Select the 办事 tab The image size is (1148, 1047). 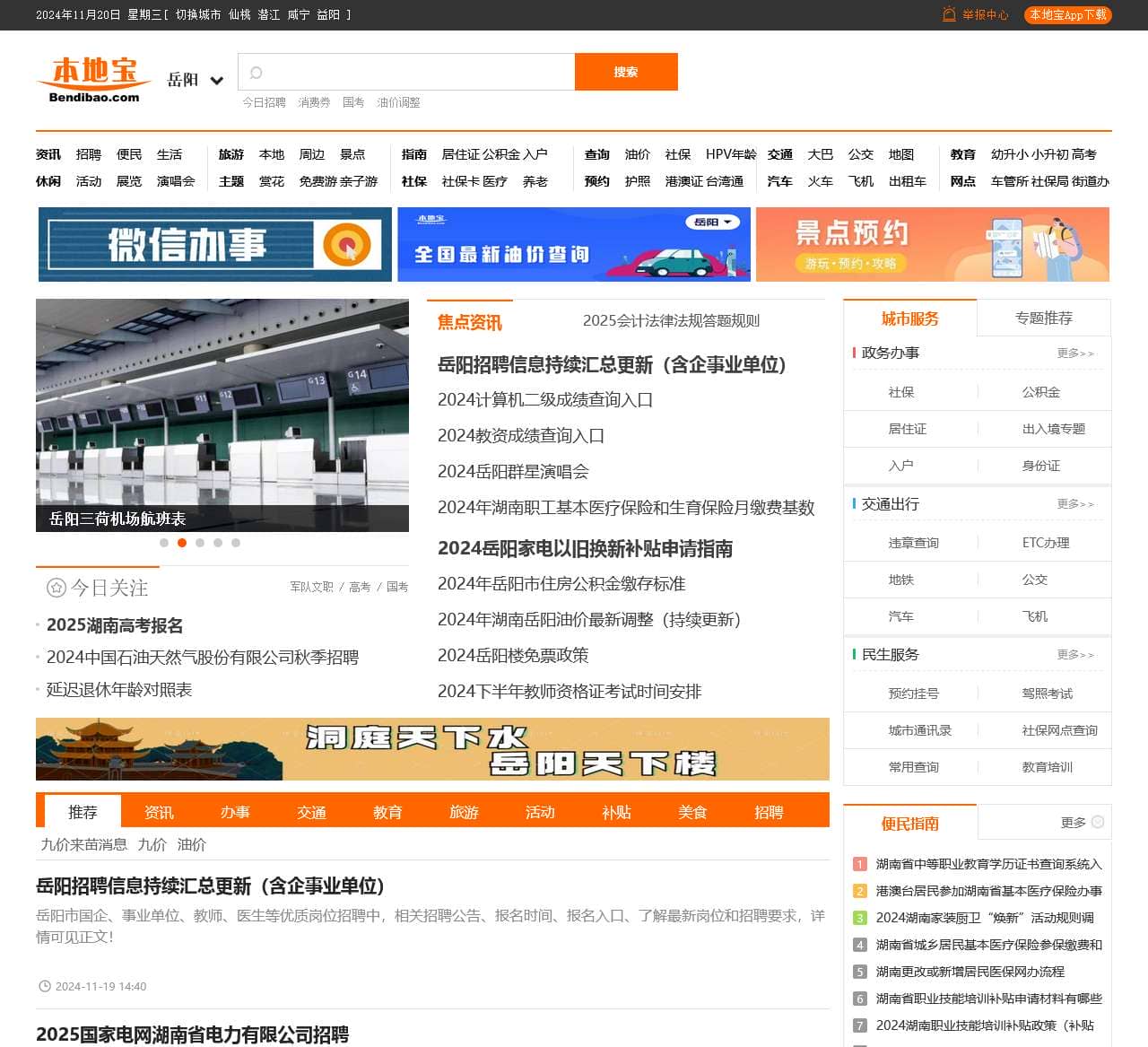coord(235,812)
